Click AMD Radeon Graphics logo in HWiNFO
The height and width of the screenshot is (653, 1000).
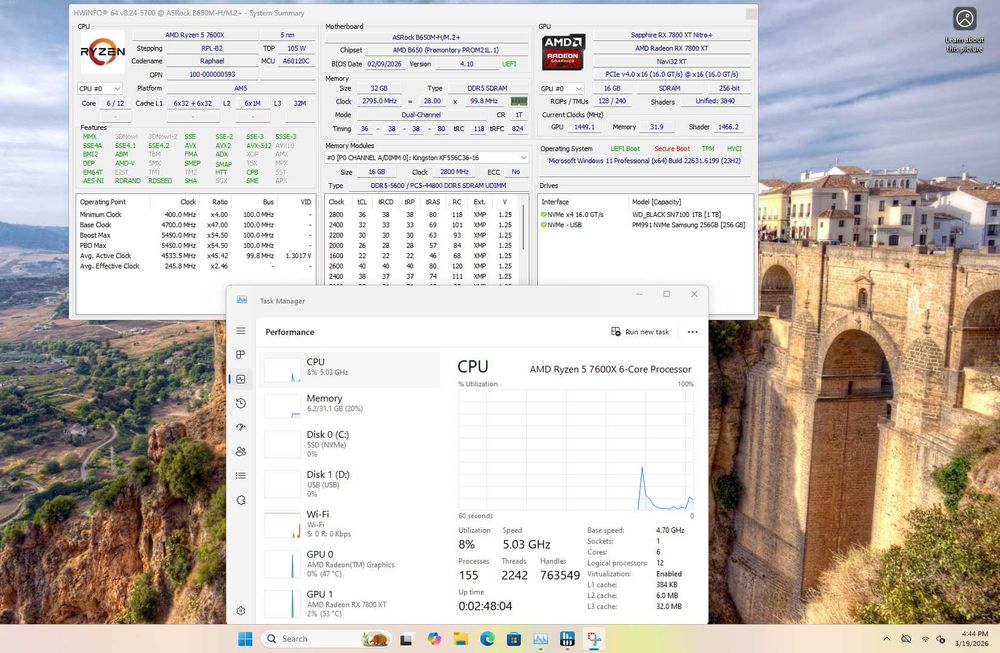563,52
